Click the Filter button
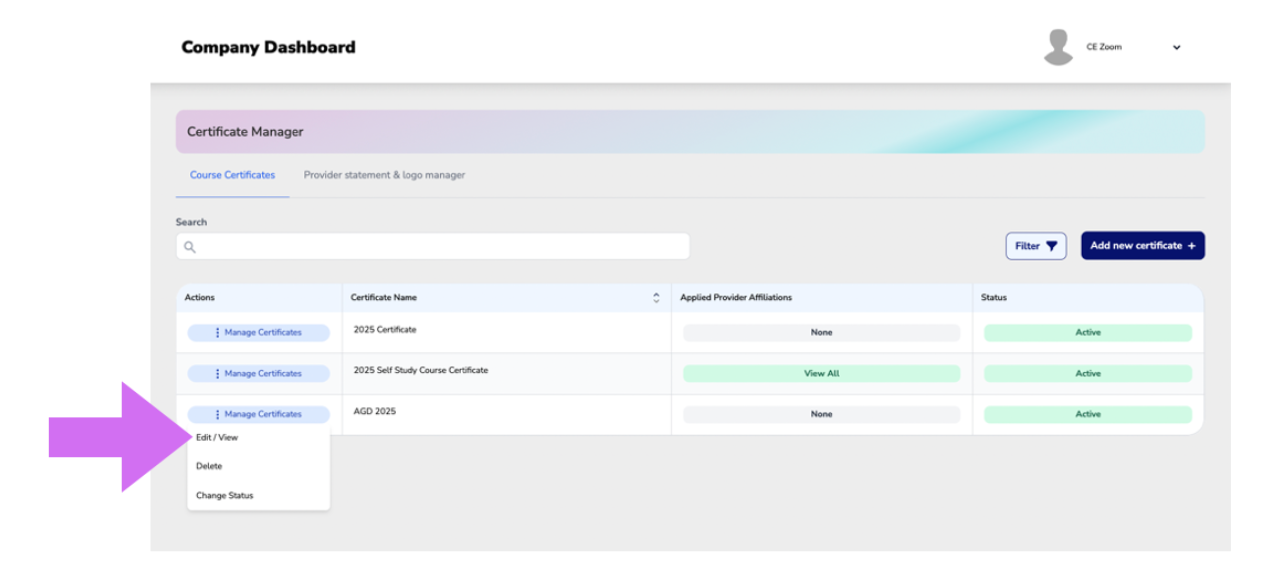Screen dimensions: 1272x578 (1036, 246)
